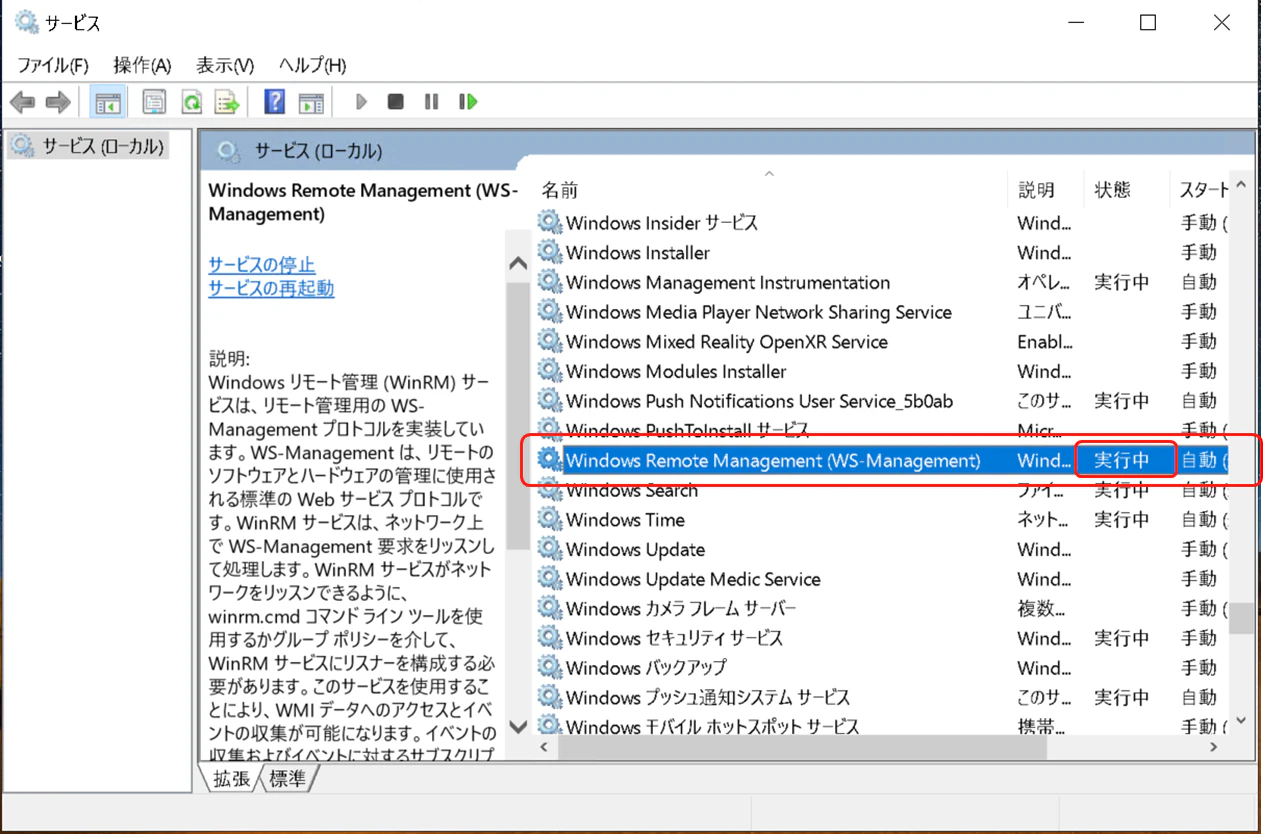Click the サービスの停止 link
This screenshot has height=834, width=1263.
pyautogui.click(x=261, y=265)
